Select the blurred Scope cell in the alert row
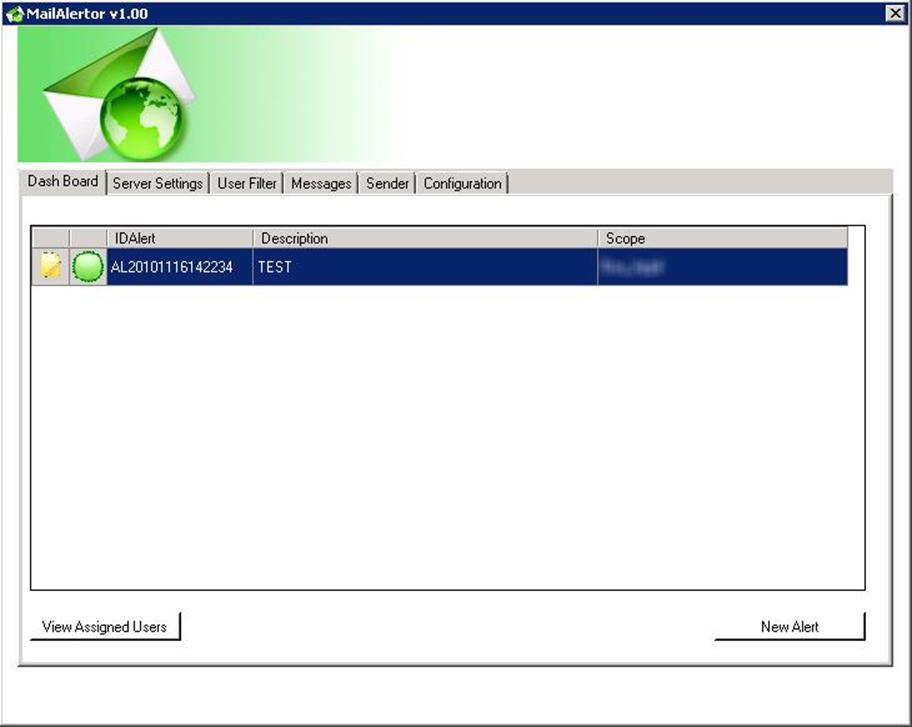Screen dimensions: 912x727 point(722,267)
